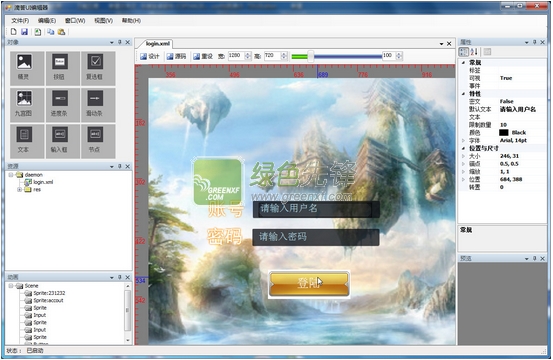
Task: Collapse the daemon folder in resources
Action: (x=11, y=175)
